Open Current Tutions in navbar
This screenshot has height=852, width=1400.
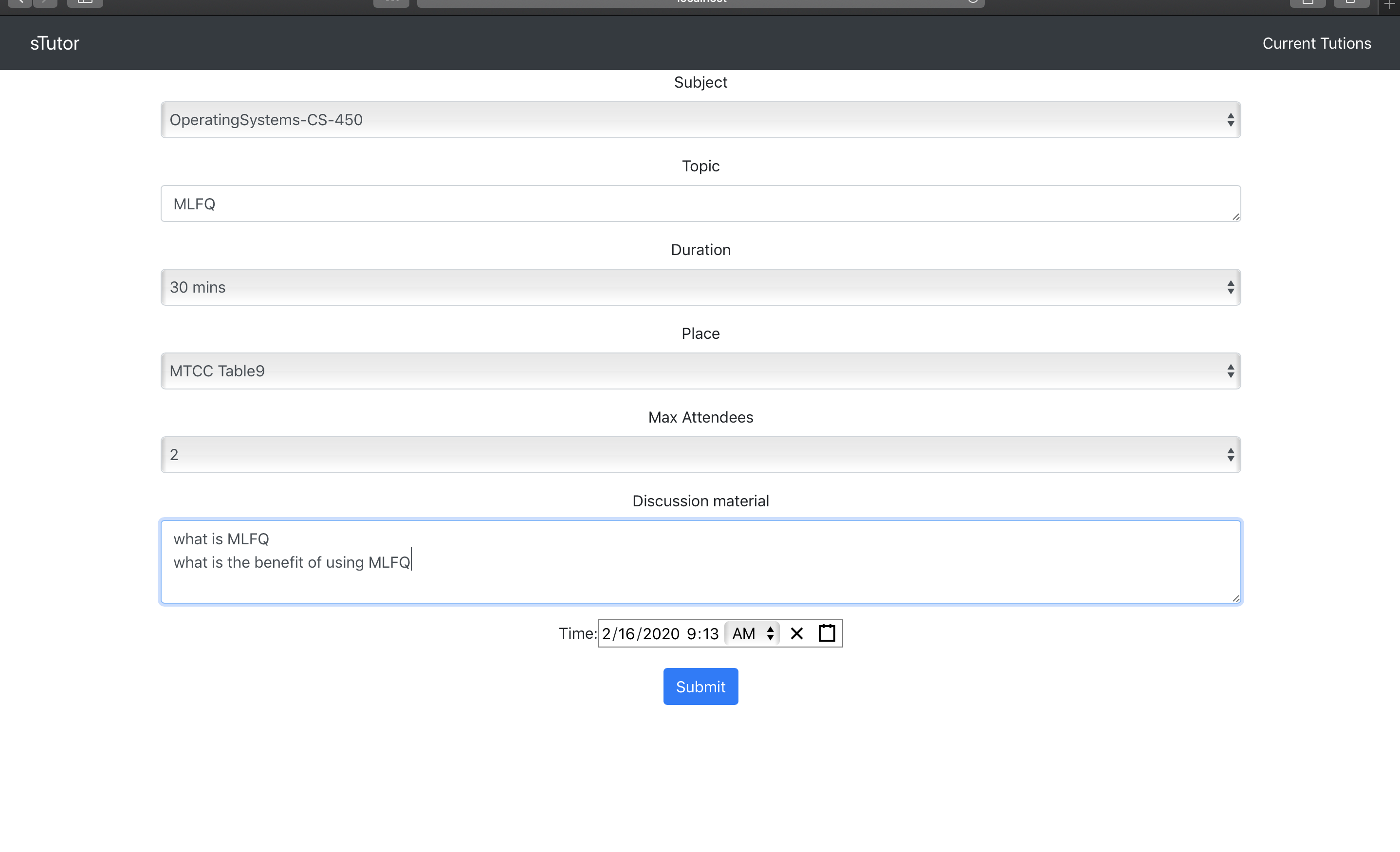coord(1316,43)
